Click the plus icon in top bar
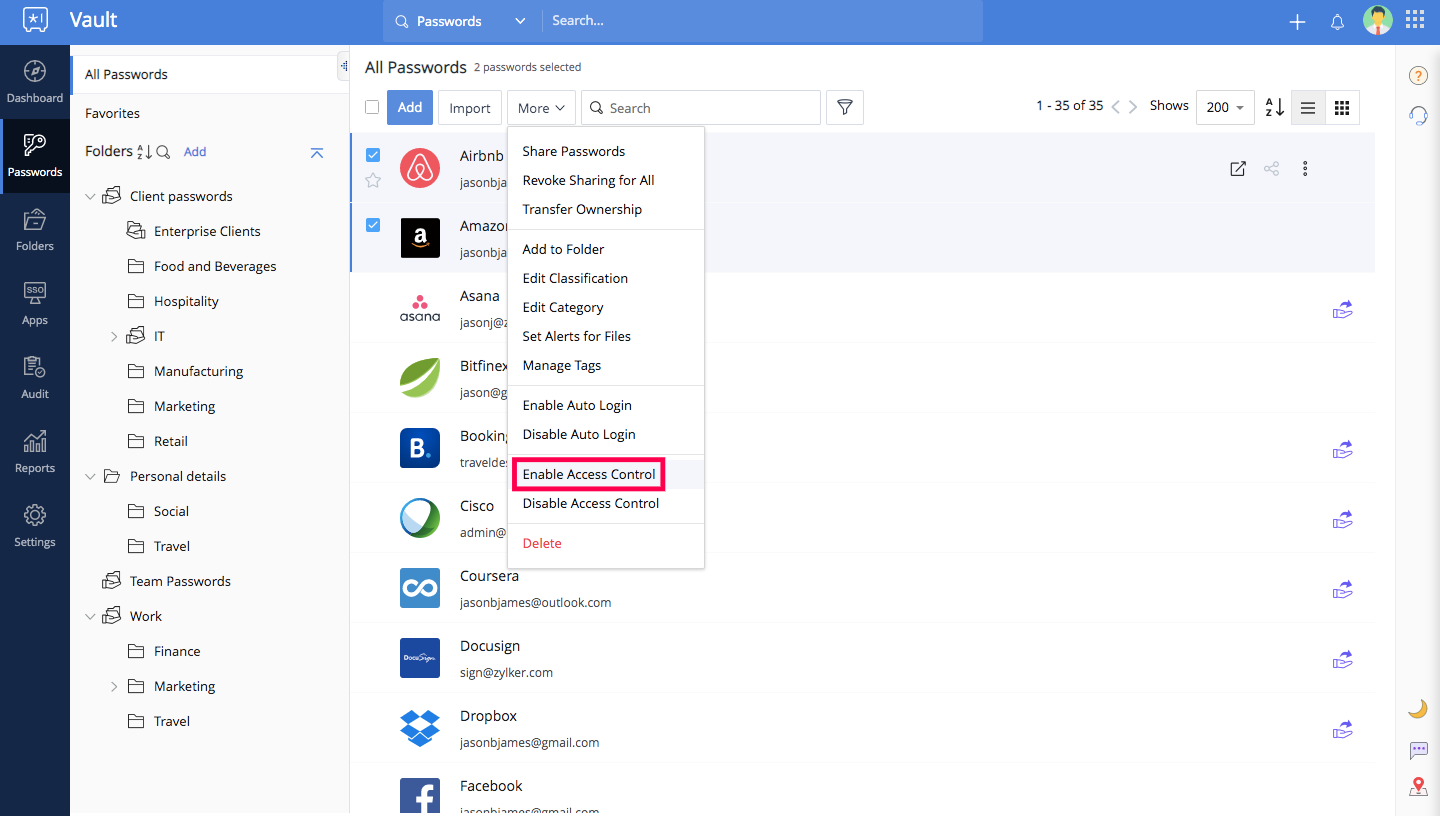 click(x=1297, y=22)
